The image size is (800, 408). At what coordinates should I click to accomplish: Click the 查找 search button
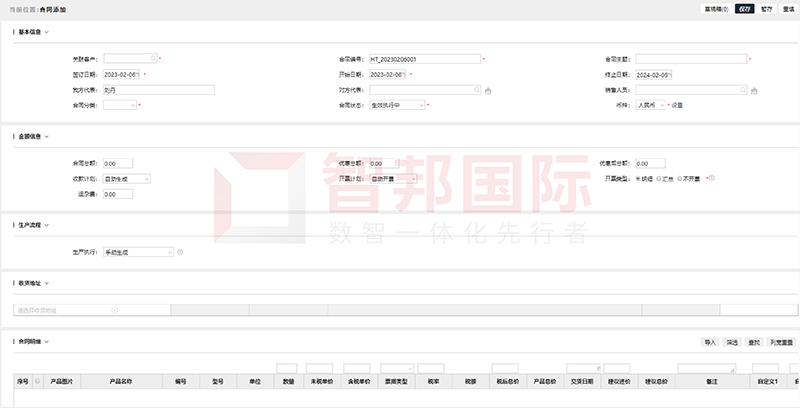coord(754,342)
